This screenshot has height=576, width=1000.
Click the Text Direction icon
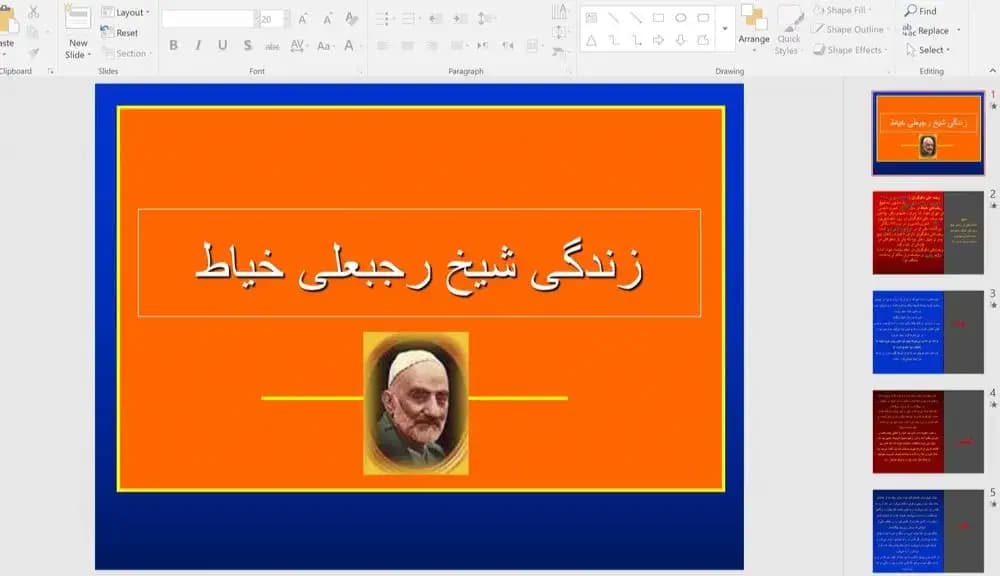559,11
